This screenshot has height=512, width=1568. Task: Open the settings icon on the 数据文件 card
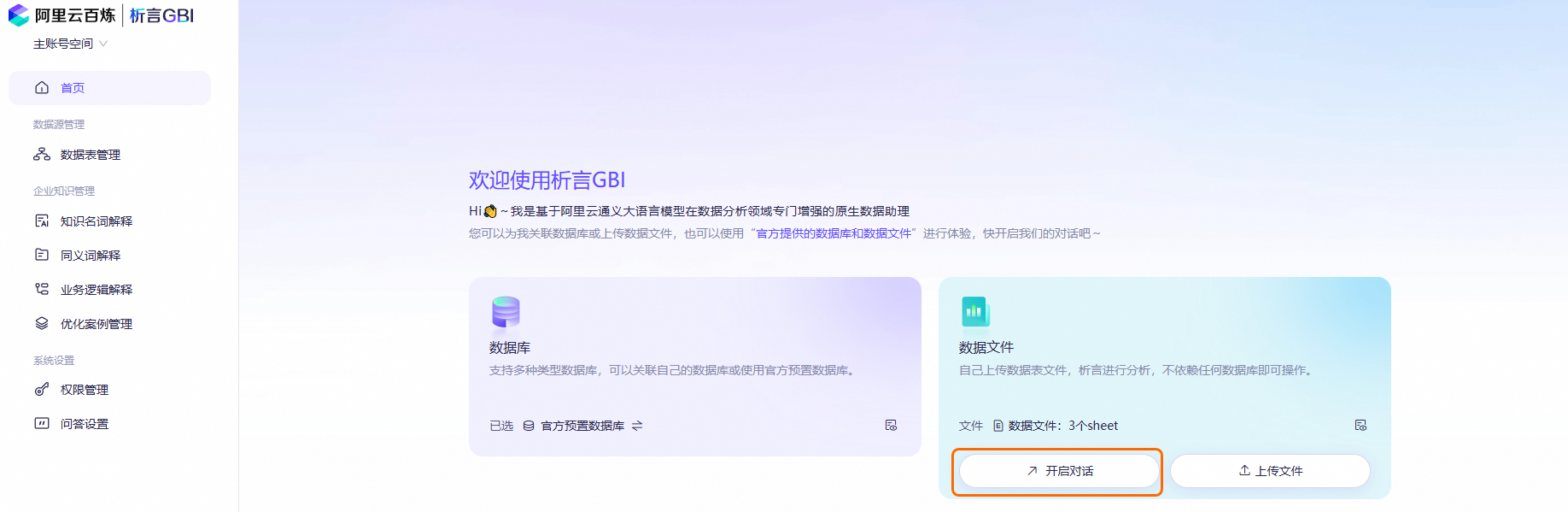pyautogui.click(x=1360, y=425)
